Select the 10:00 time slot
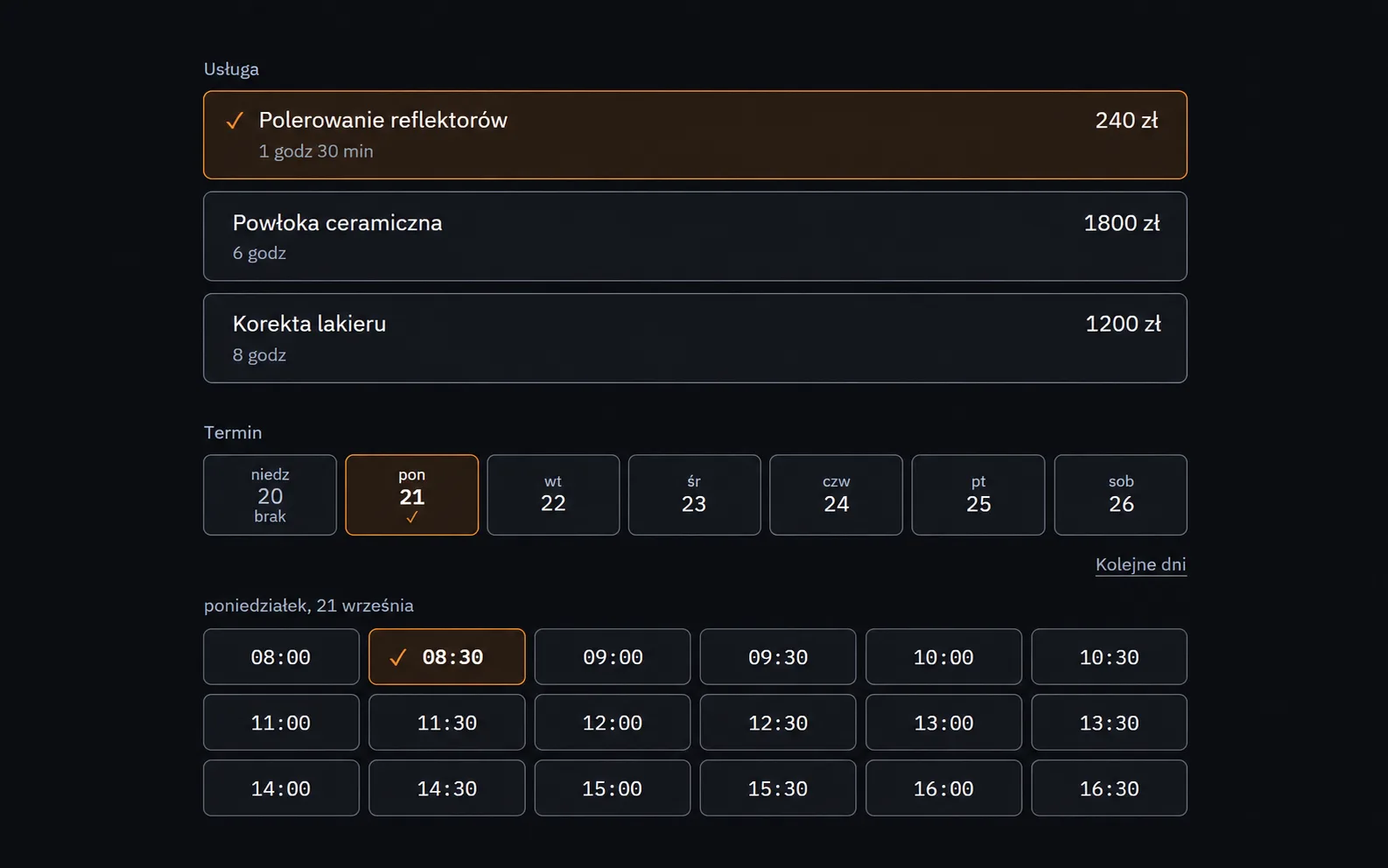Image resolution: width=1388 pixels, height=868 pixels. pyautogui.click(x=943, y=656)
